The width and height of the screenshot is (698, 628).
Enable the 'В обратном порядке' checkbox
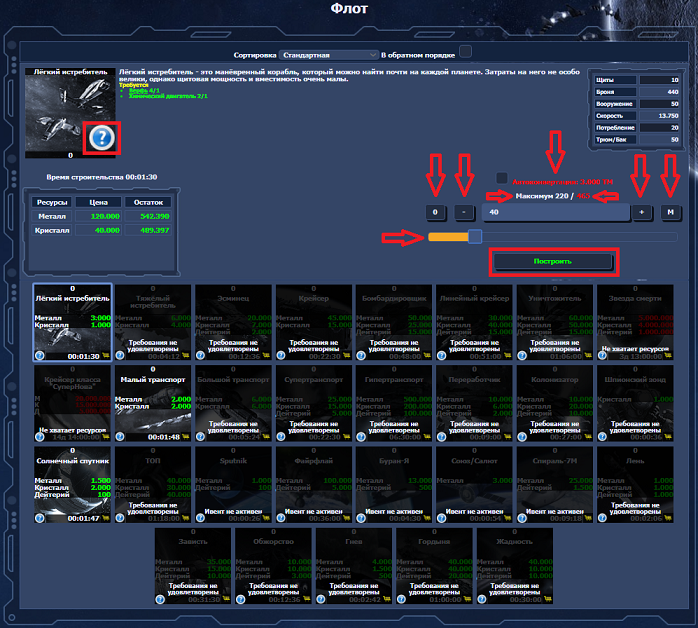pyautogui.click(x=465, y=53)
